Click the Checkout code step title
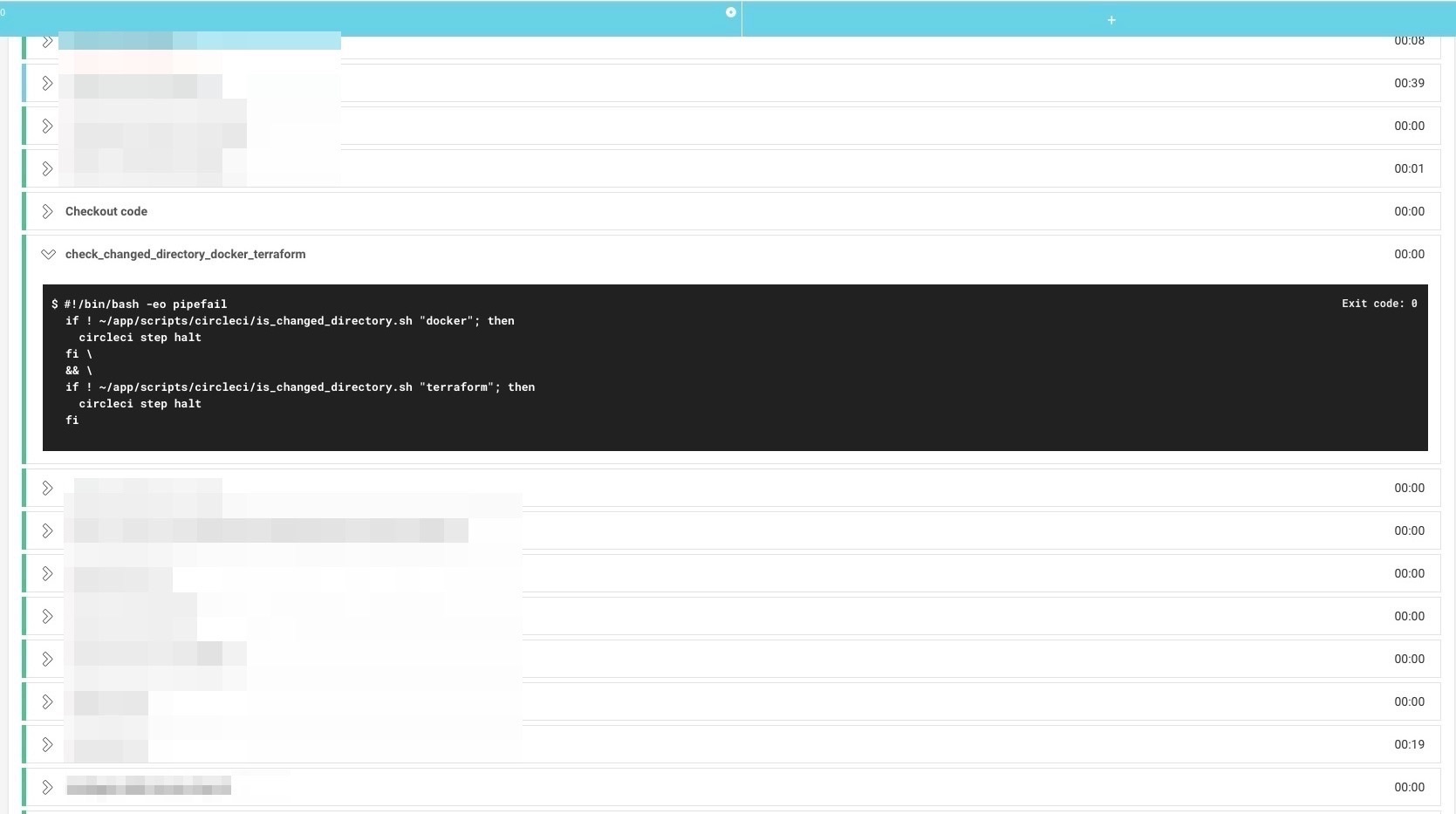 click(106, 212)
